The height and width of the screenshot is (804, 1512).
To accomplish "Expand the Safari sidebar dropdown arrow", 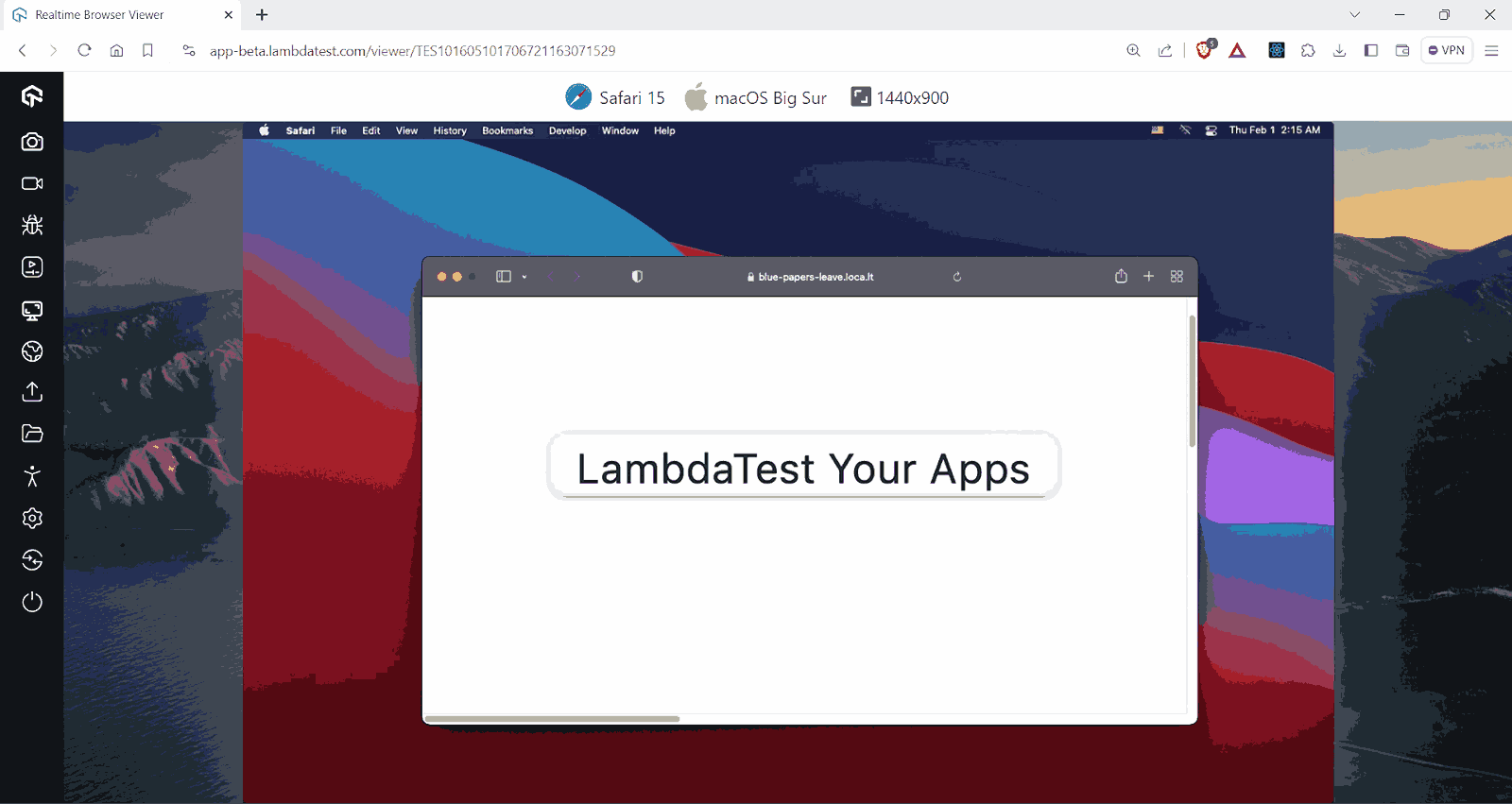I will tap(524, 277).
